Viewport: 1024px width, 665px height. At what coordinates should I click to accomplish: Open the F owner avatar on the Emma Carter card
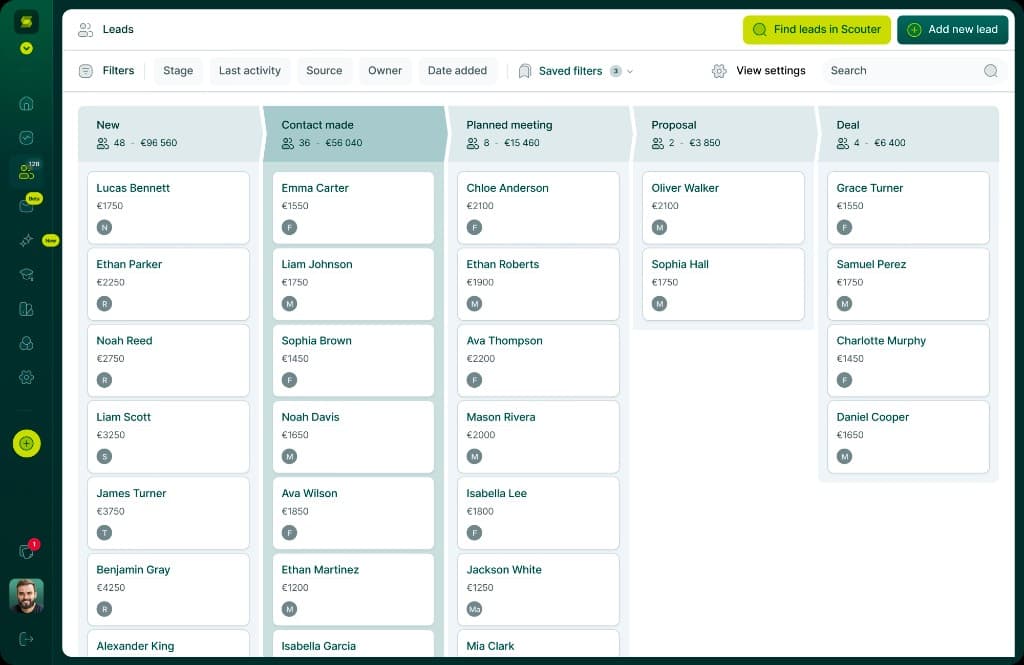point(289,227)
